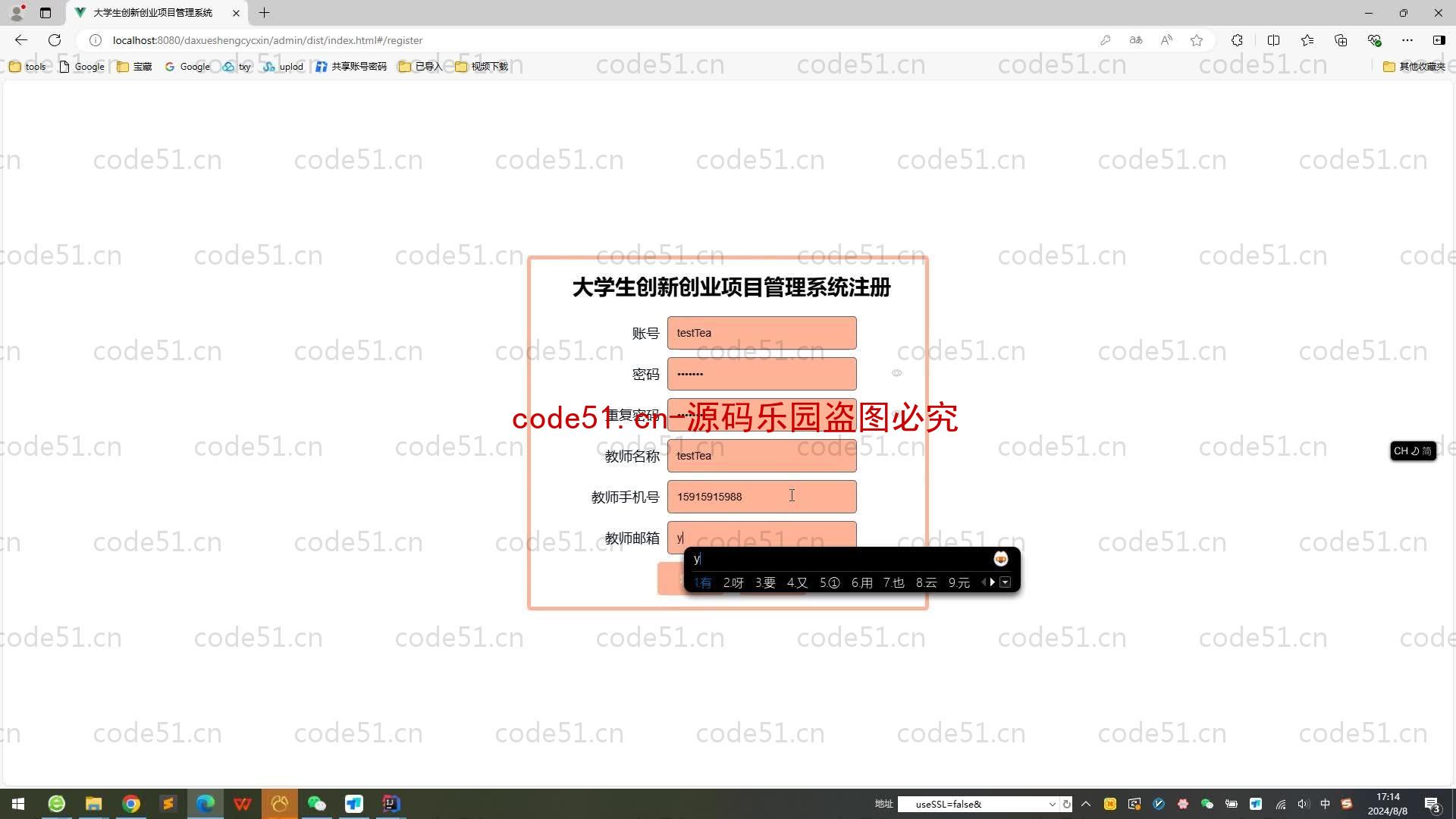Screen dimensions: 1456x819
Task: Open the first Google bookmark
Action: 82,67
